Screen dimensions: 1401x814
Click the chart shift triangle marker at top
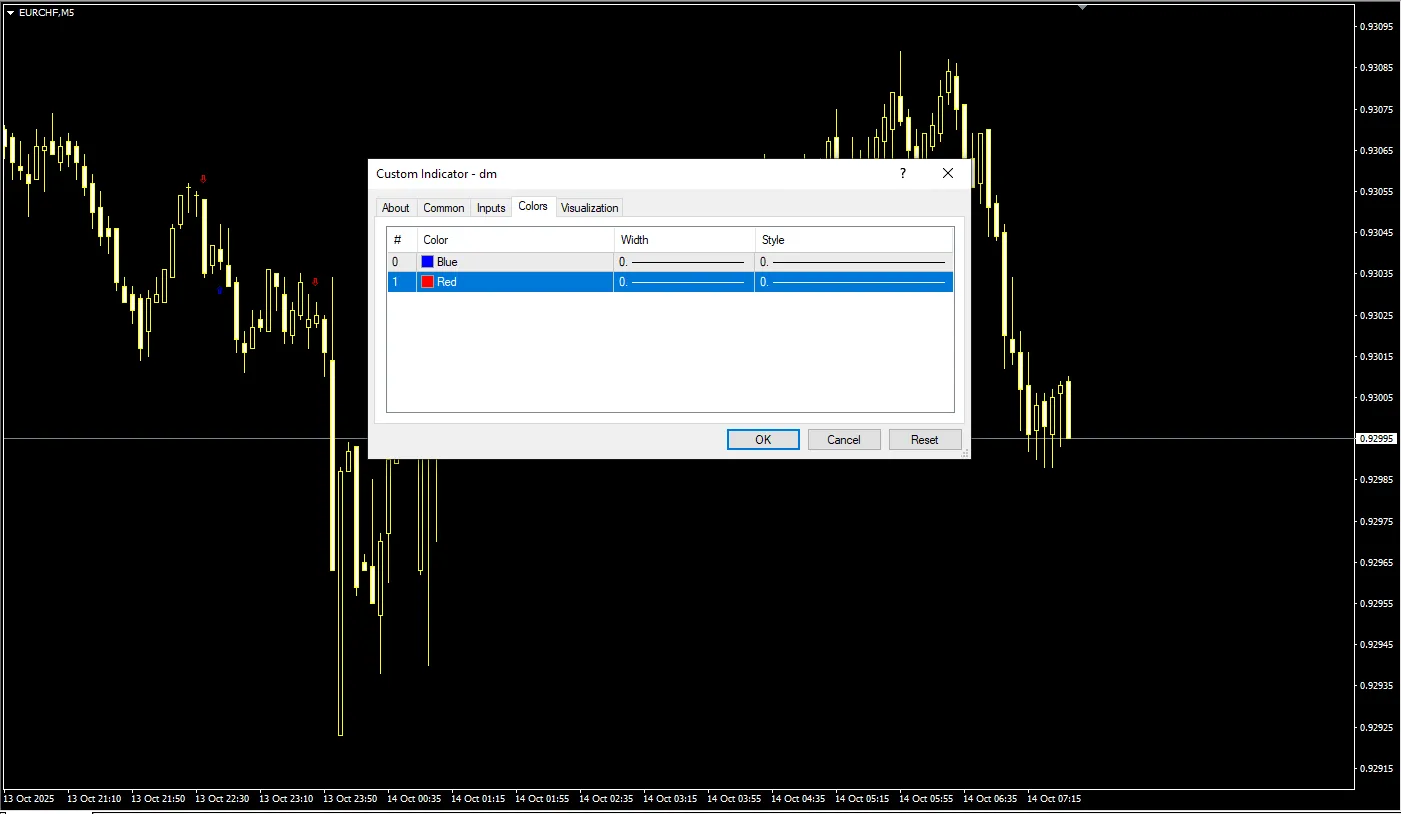pyautogui.click(x=1082, y=7)
